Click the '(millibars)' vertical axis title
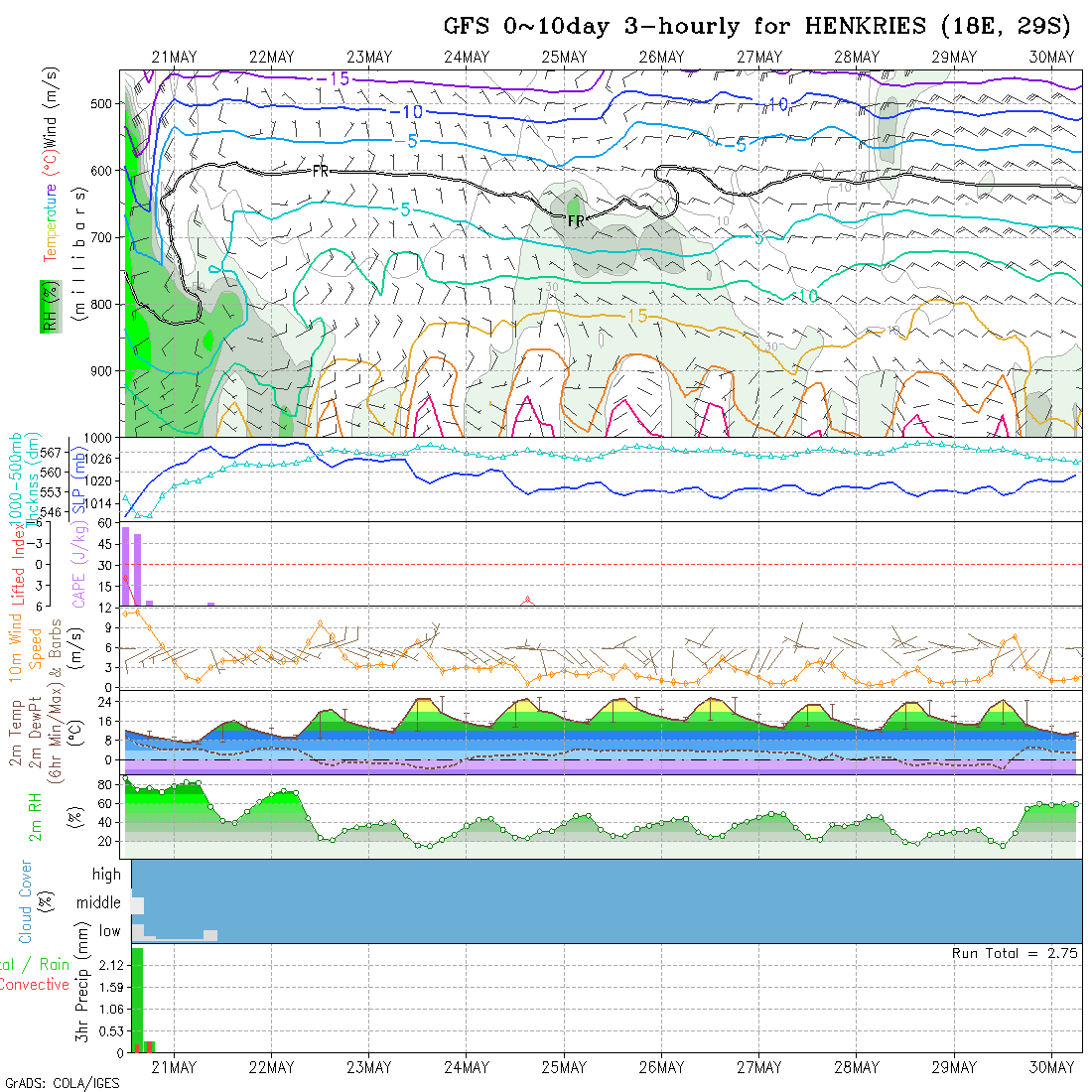The image size is (1092, 1092). 79,254
